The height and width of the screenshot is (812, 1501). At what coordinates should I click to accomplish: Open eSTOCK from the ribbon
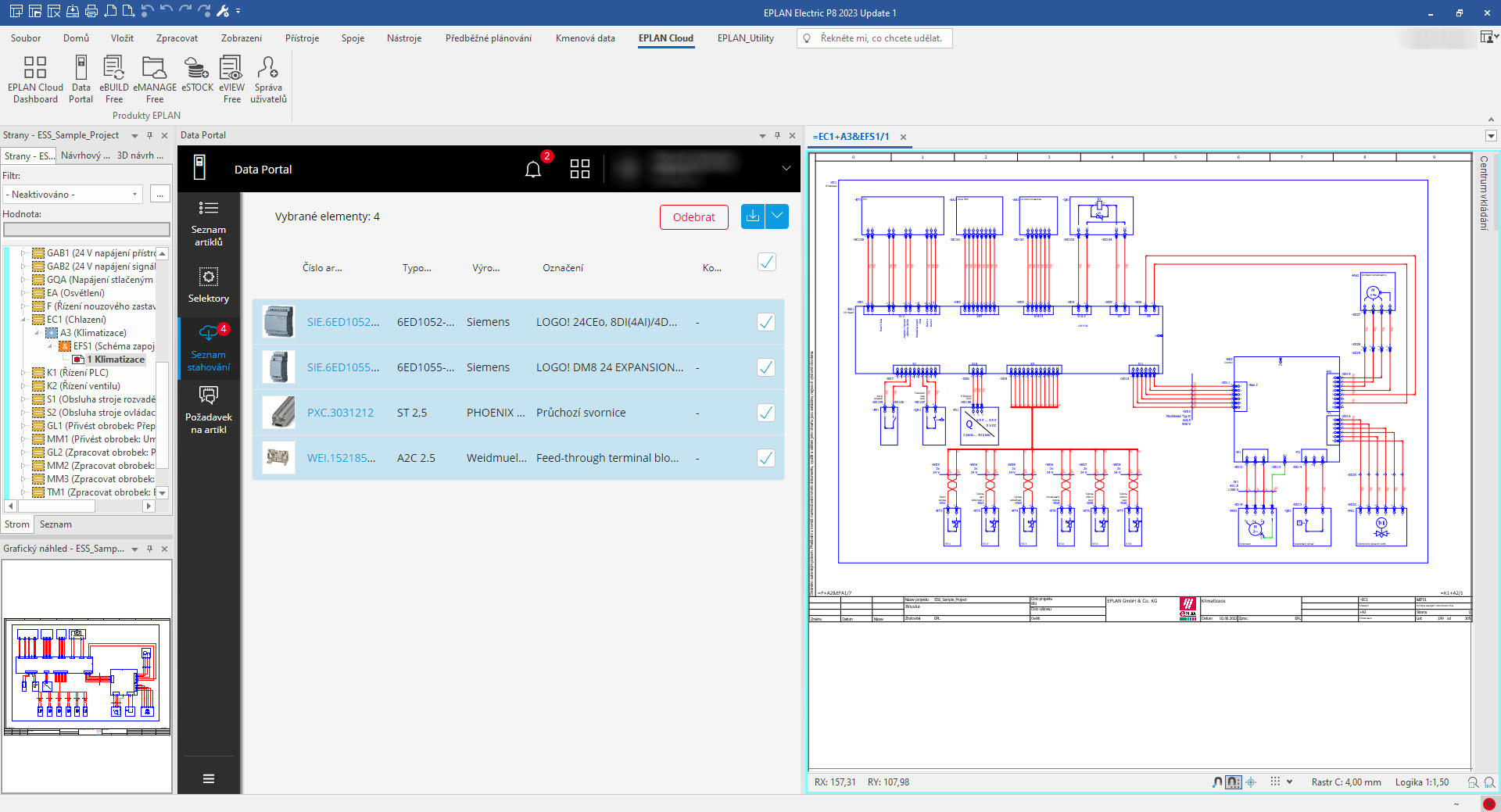point(197,74)
